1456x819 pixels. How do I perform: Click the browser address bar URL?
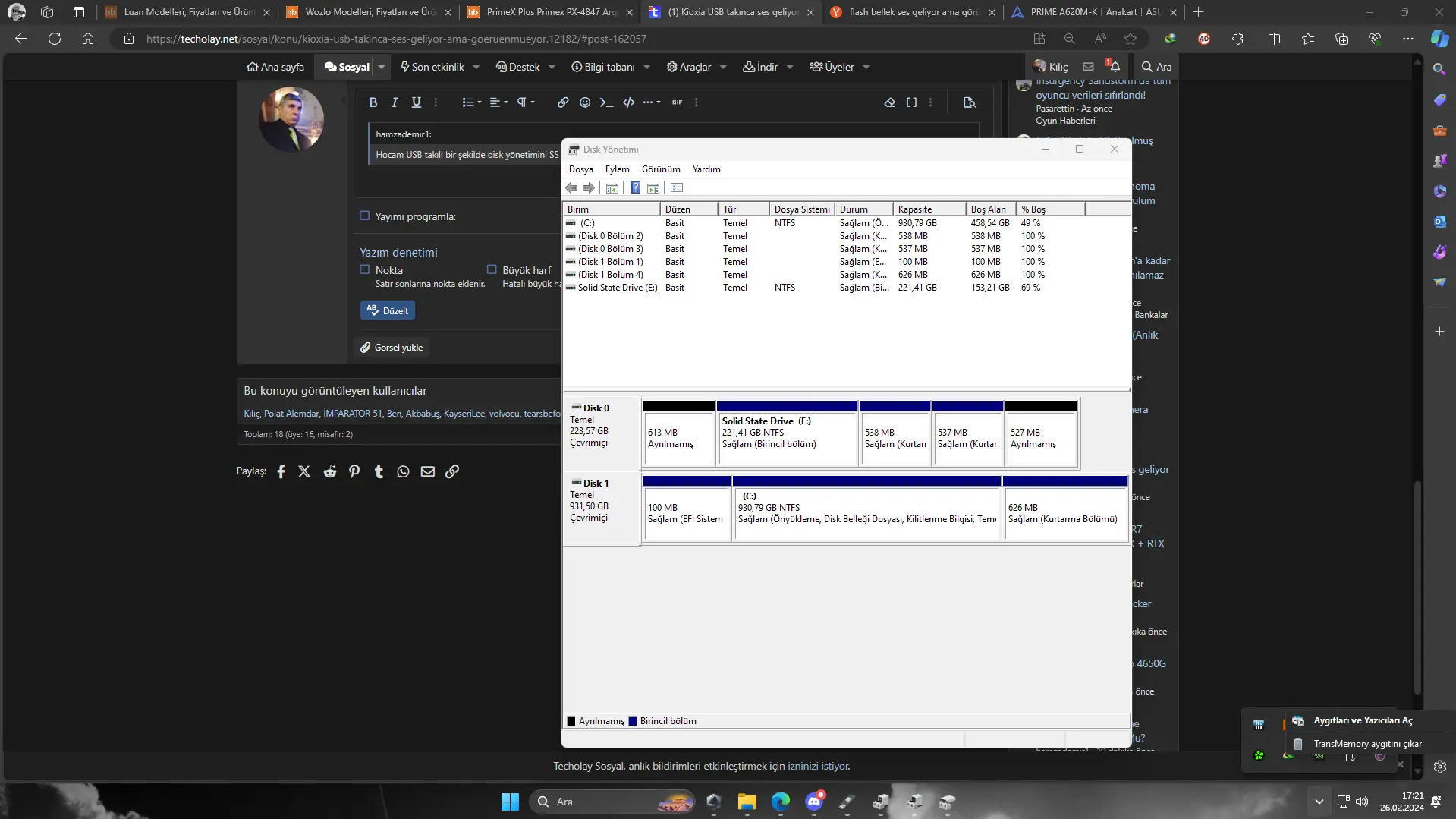coord(396,39)
